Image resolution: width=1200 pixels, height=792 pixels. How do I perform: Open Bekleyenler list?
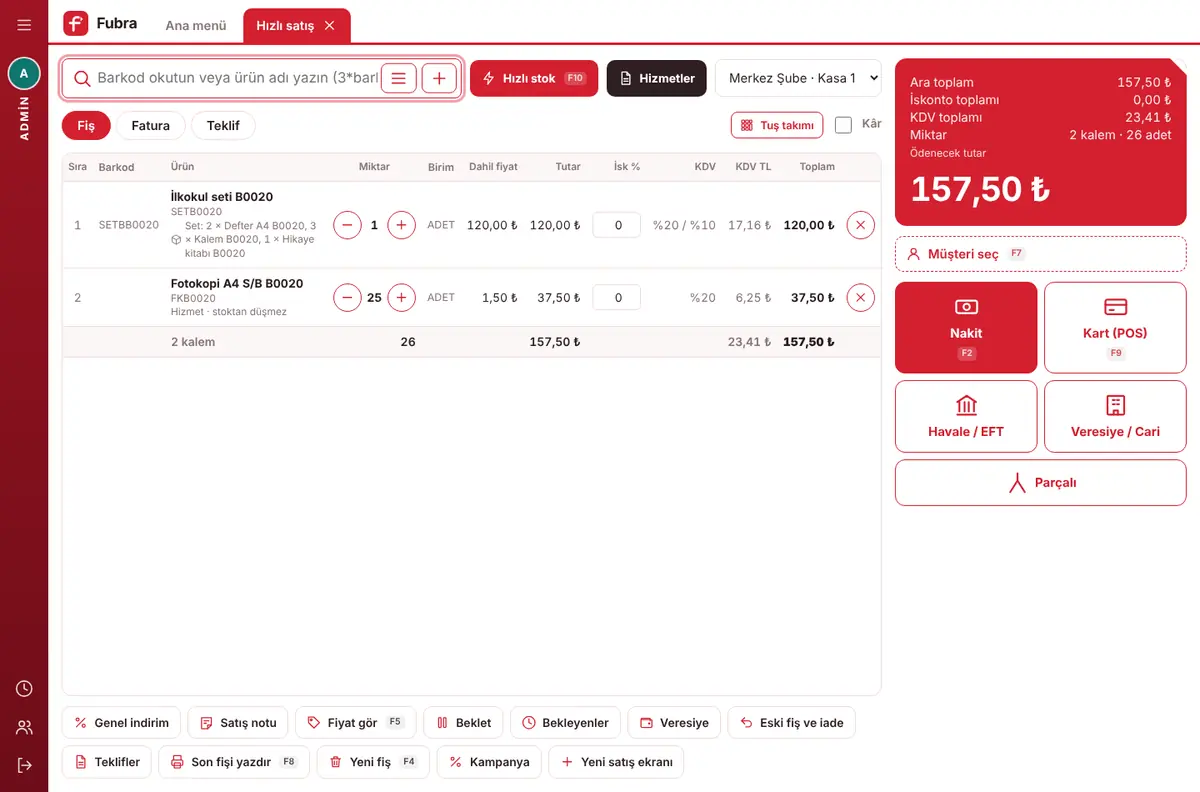pos(565,723)
